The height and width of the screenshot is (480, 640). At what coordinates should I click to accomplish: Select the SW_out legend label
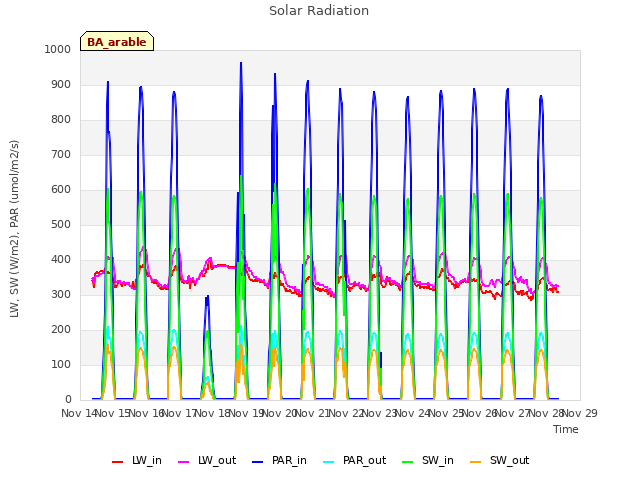pyautogui.click(x=509, y=460)
